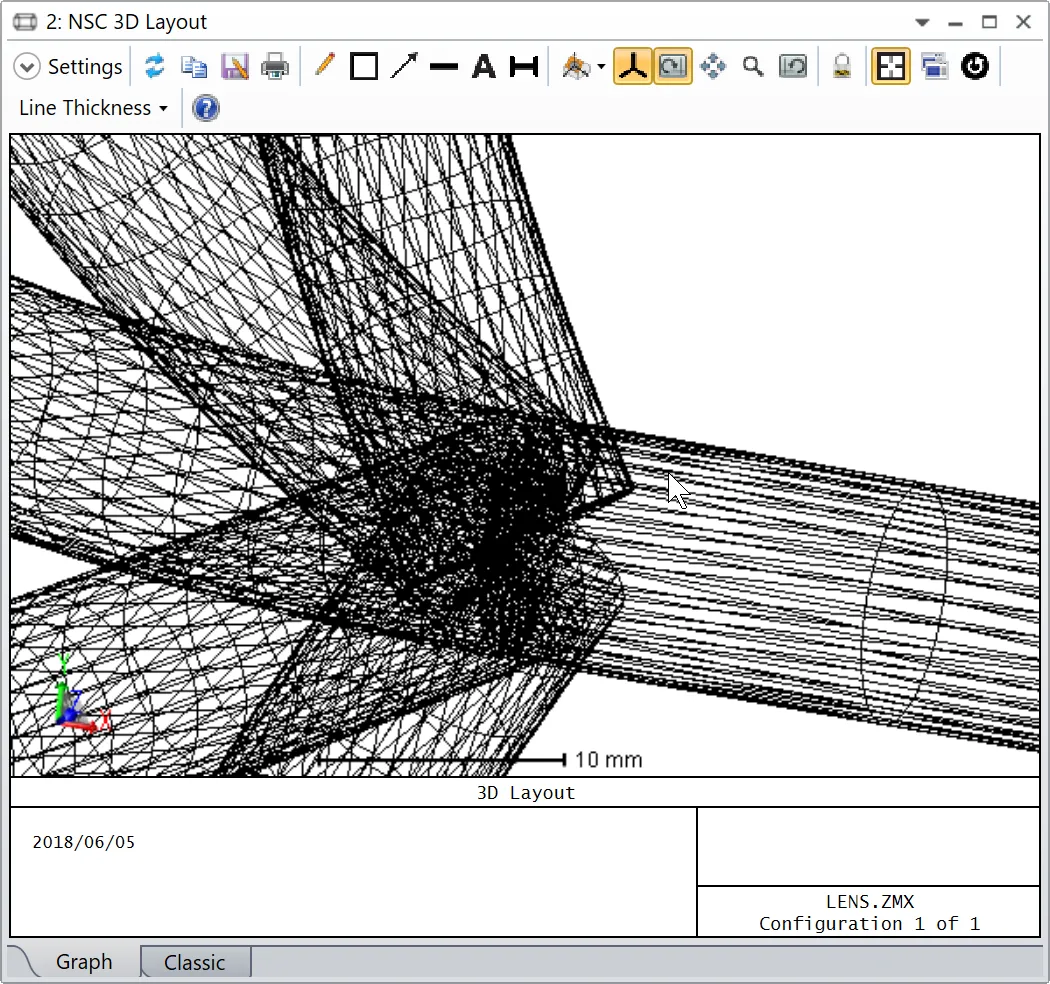Click the Refresh update icon

coord(155,66)
